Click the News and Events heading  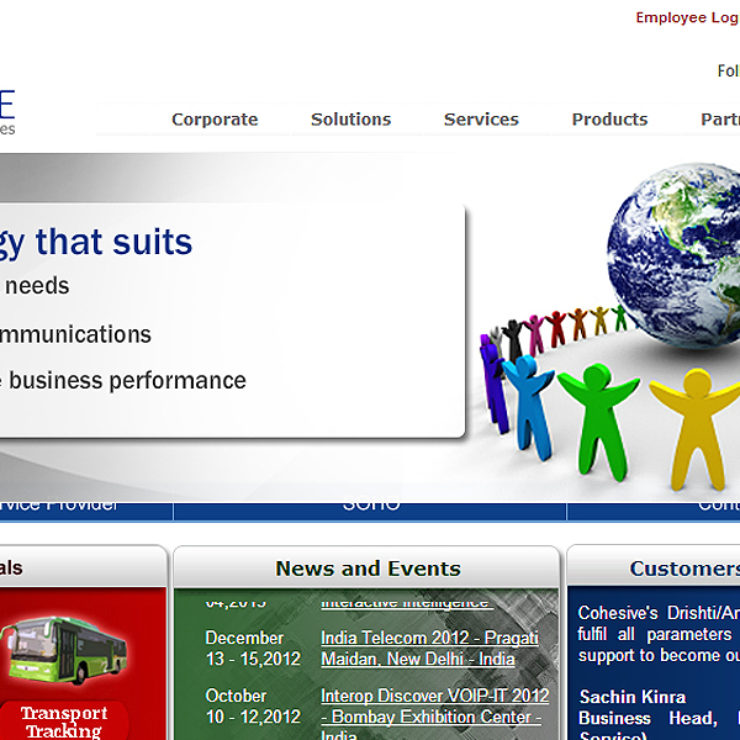coord(368,568)
